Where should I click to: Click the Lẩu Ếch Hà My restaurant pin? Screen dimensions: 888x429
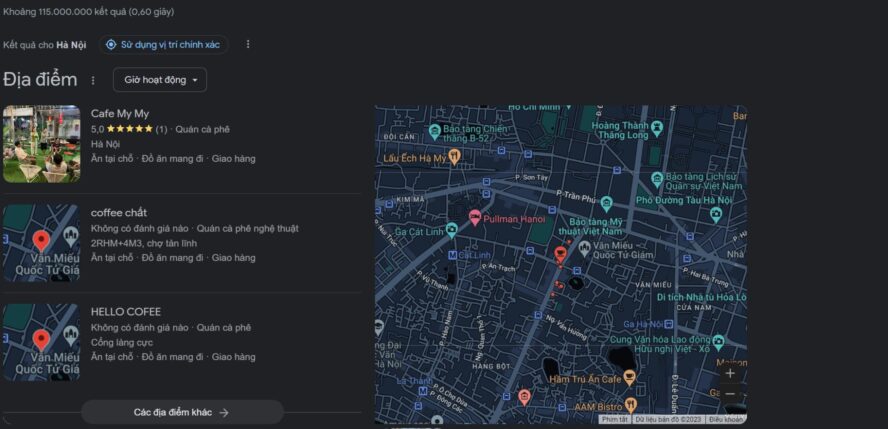[453, 157]
